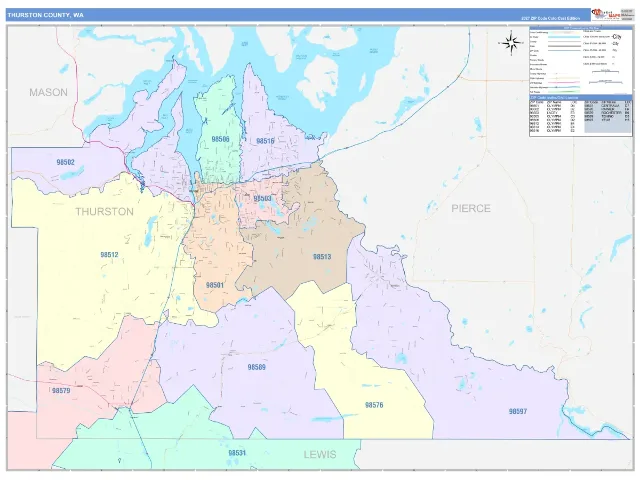This screenshot has width=640, height=480.
Task: Click the 'City' population symbol in the legend
Action: [616, 37]
